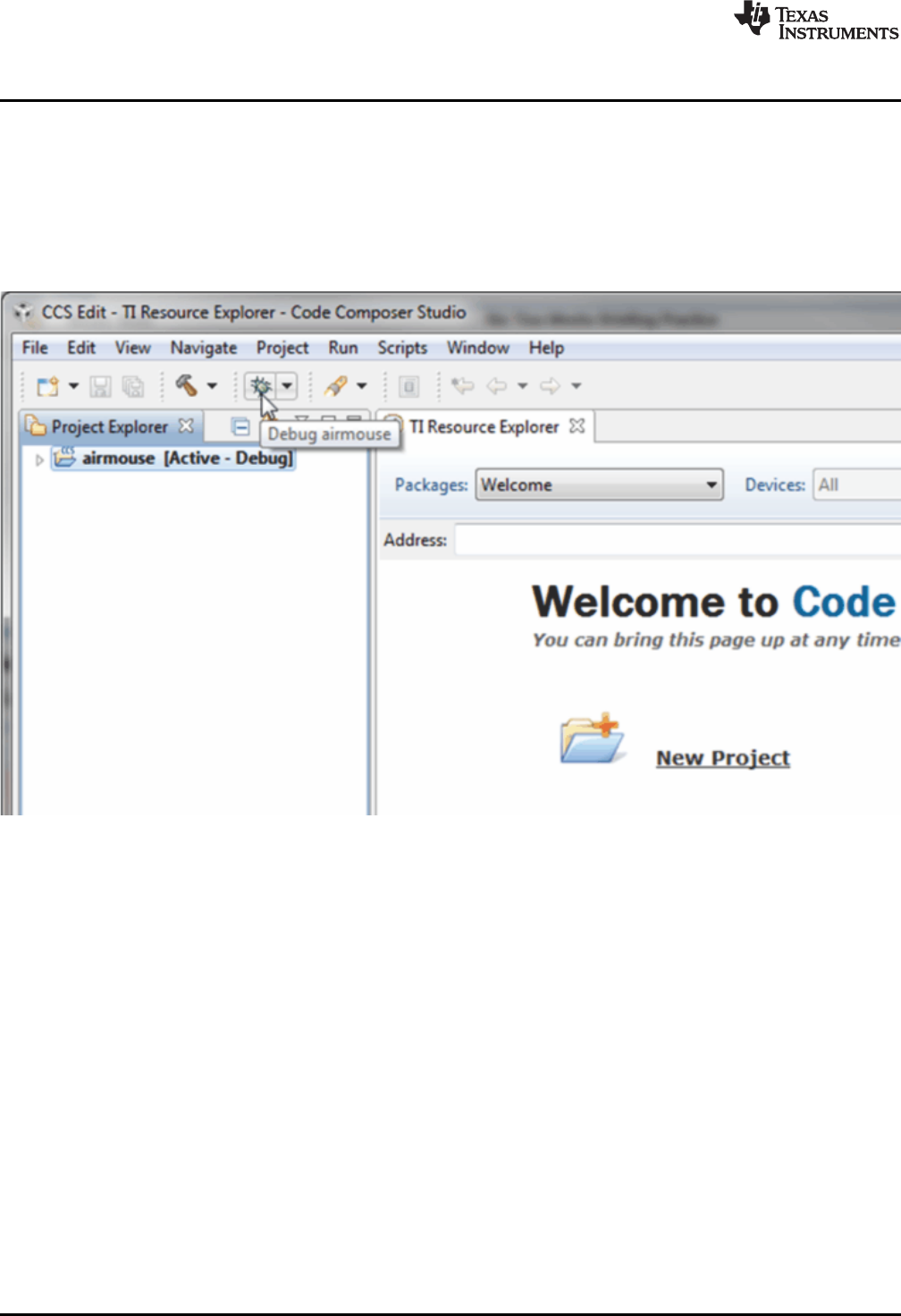The width and height of the screenshot is (901, 1316).
Task: Open the Edit menu
Action: (81, 348)
